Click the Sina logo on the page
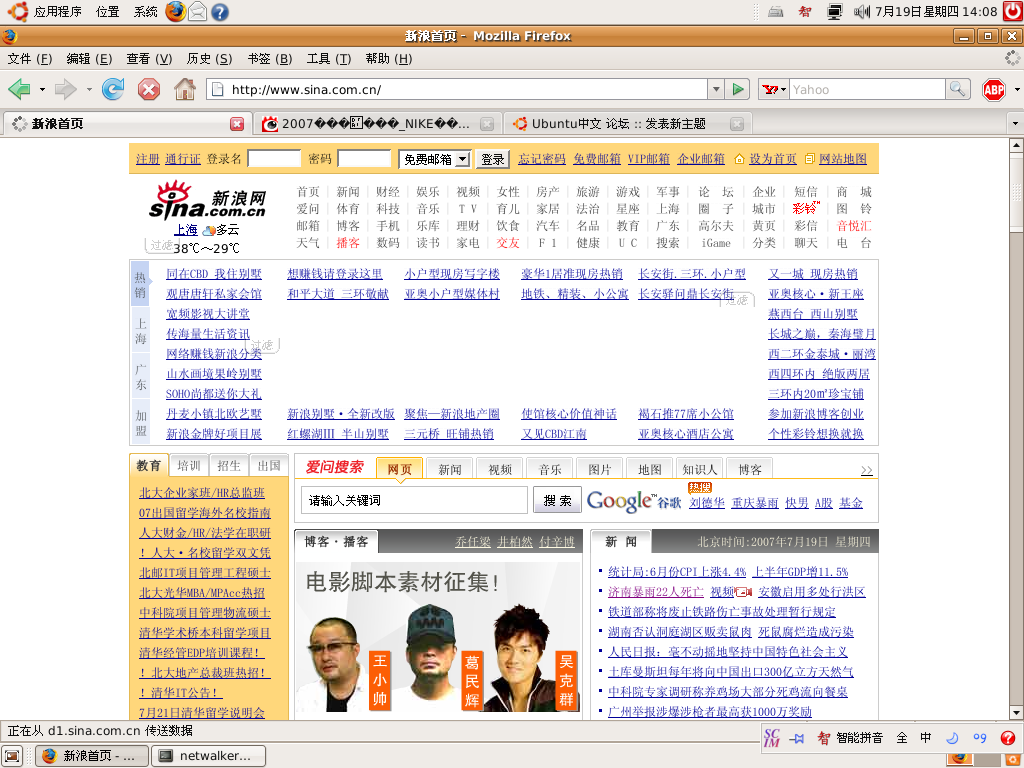Screen dimensions: 1024x768 [208, 200]
